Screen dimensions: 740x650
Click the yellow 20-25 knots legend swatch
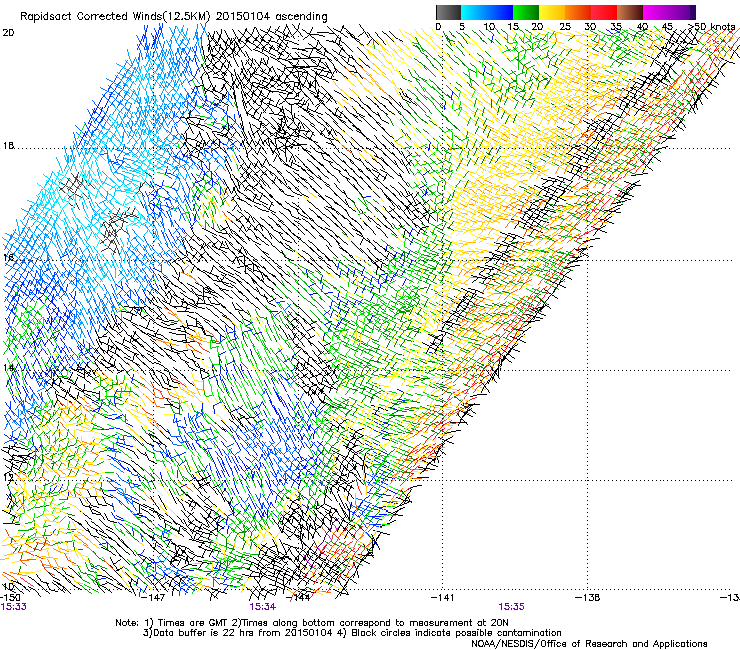pos(552,12)
